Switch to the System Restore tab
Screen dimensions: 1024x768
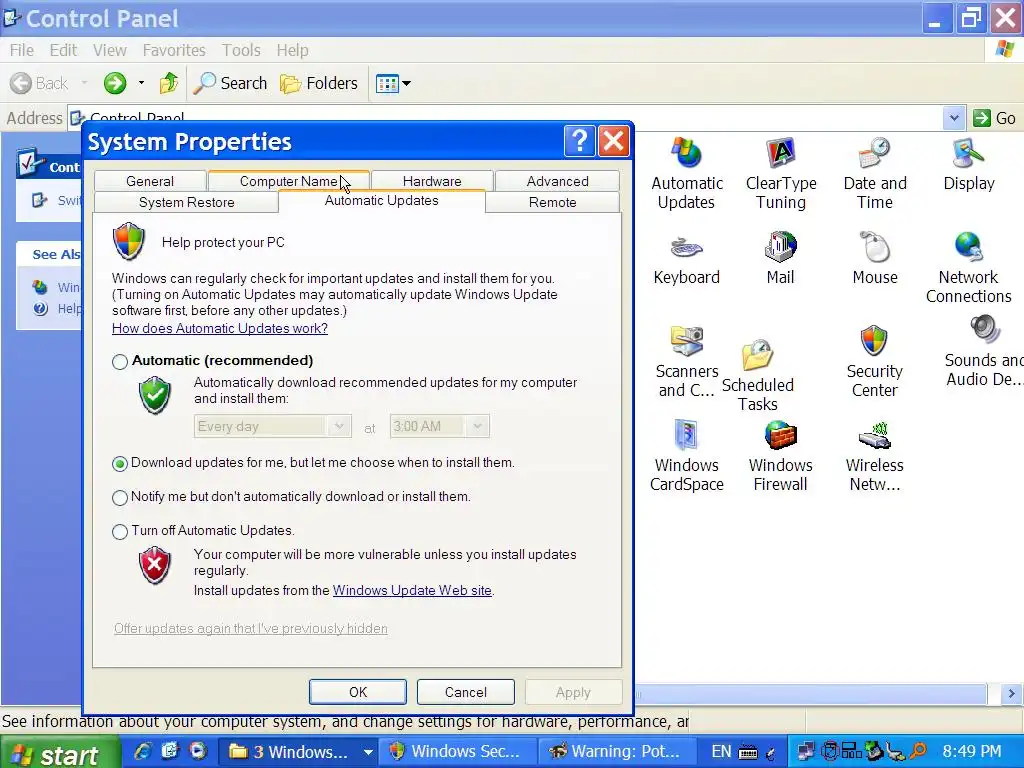point(187,202)
